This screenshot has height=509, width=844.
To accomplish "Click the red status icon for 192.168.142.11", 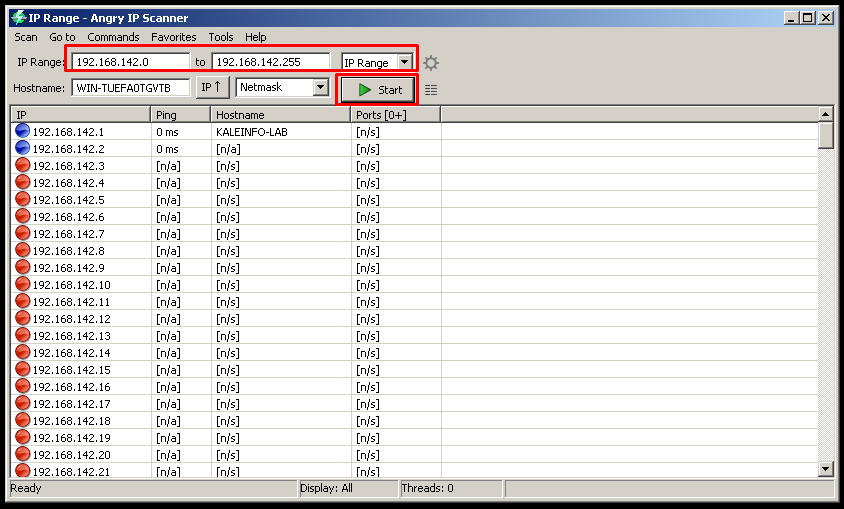I will coord(23,301).
